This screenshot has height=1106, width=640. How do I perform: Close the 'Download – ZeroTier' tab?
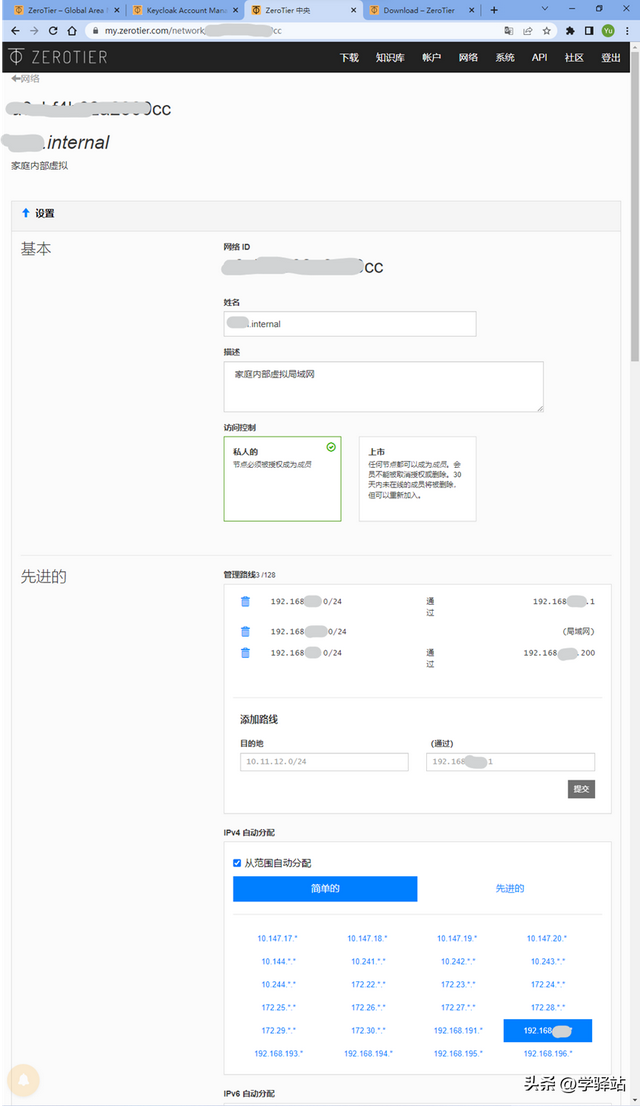[x=473, y=11]
